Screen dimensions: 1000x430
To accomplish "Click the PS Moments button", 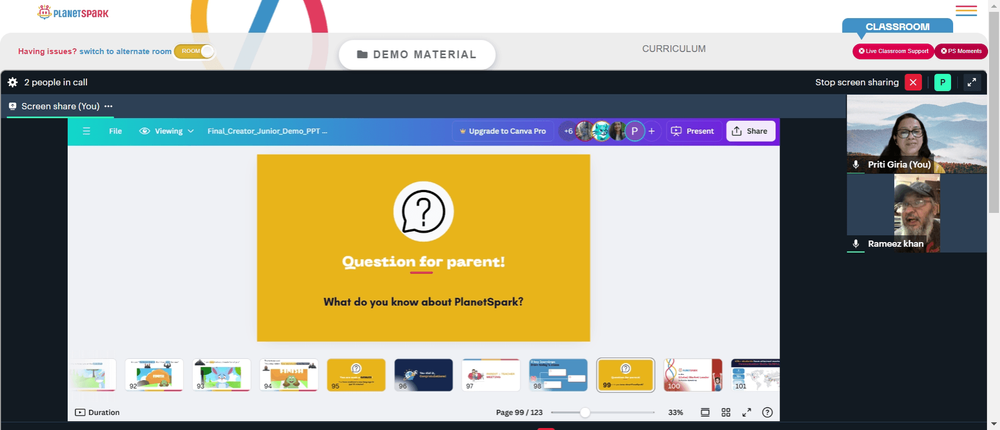I will [x=961, y=51].
